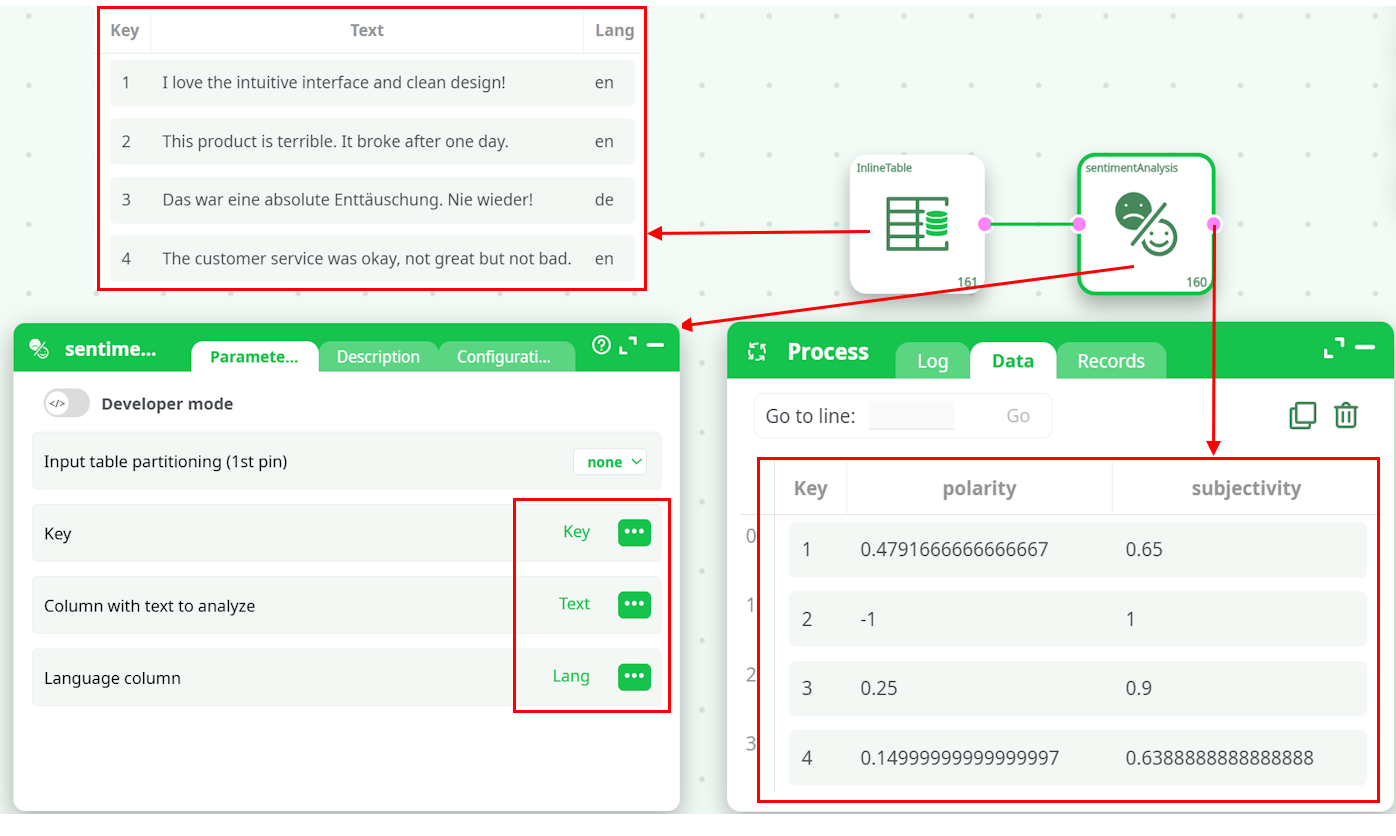Open column picker for Language column
This screenshot has width=1396, height=836.
click(634, 677)
